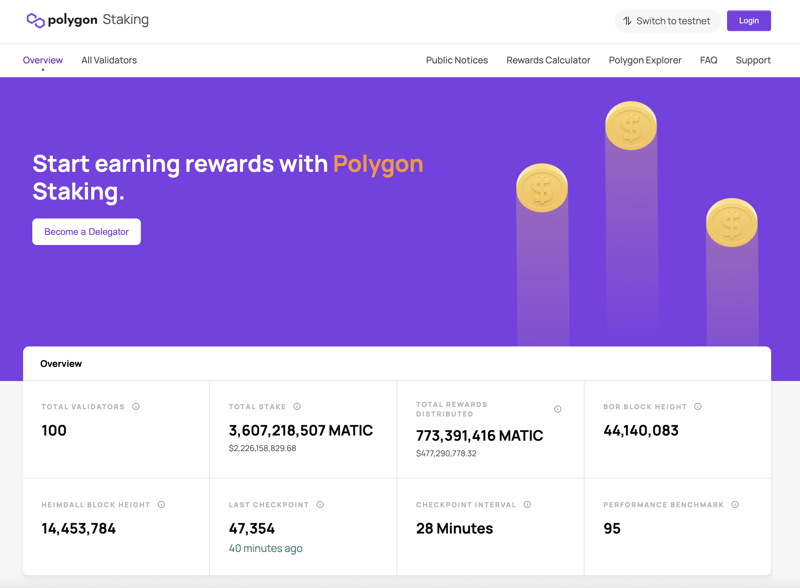Click the swap arrows icon beside Switch to testnet
The image size is (800, 588).
pos(627,20)
